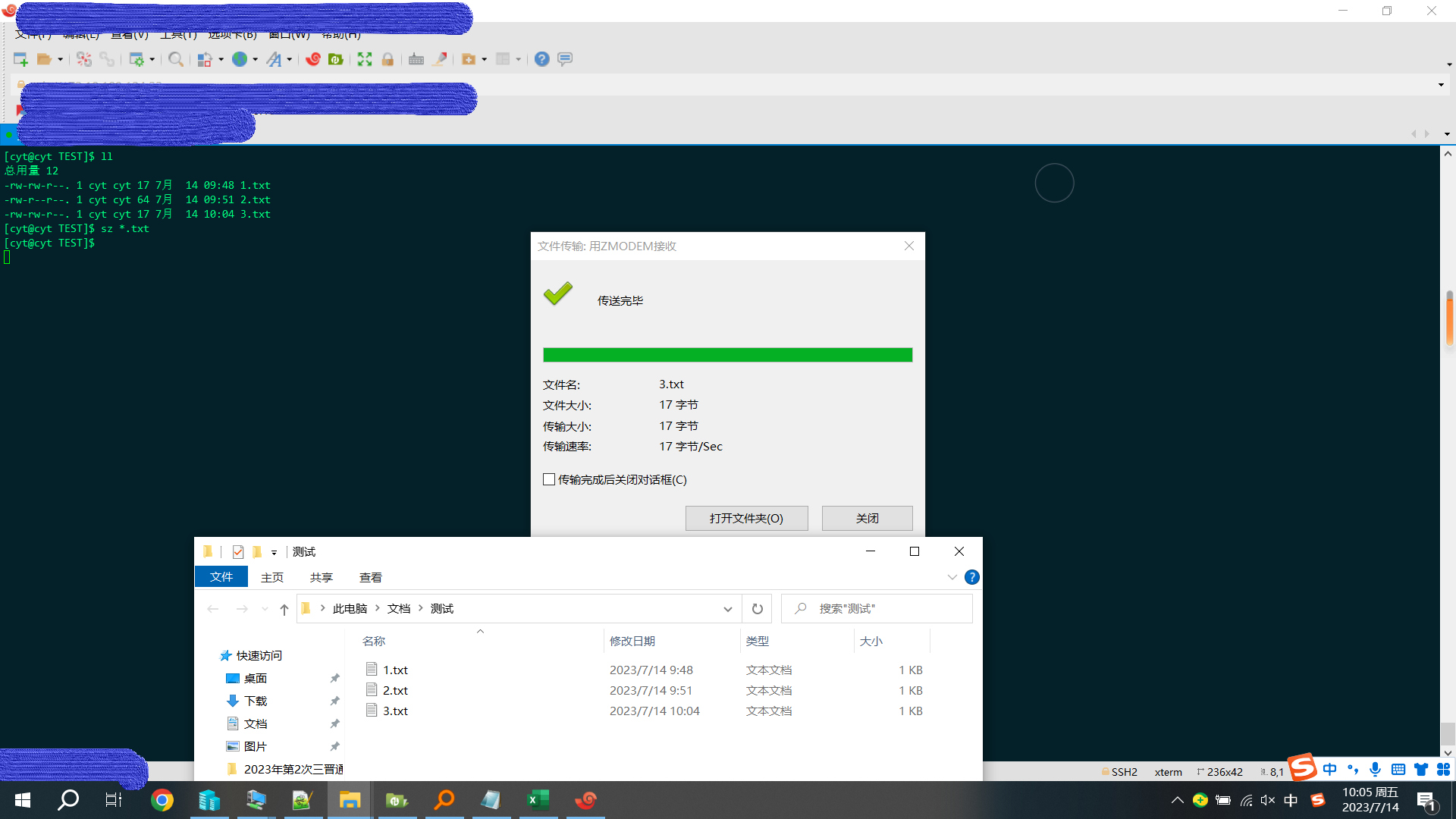Click the muted volume icon in system tray

pyautogui.click(x=1267, y=800)
